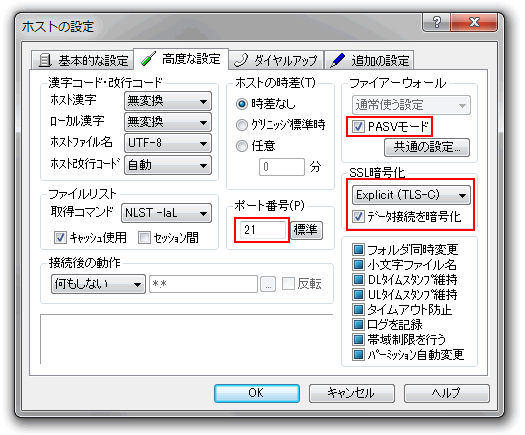The width and height of the screenshot is (525, 435).
Task: Close the ホストの設定 dialog
Action: pyautogui.click(x=474, y=22)
